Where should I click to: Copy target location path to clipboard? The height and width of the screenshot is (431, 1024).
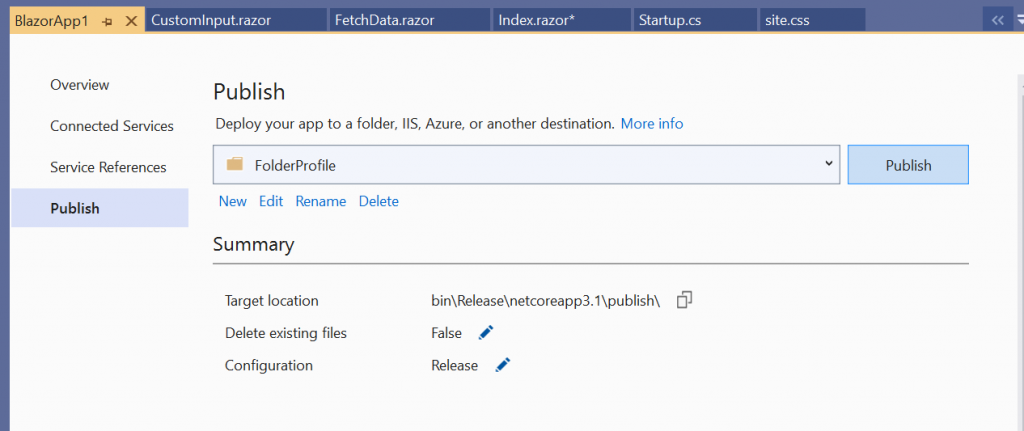[684, 300]
